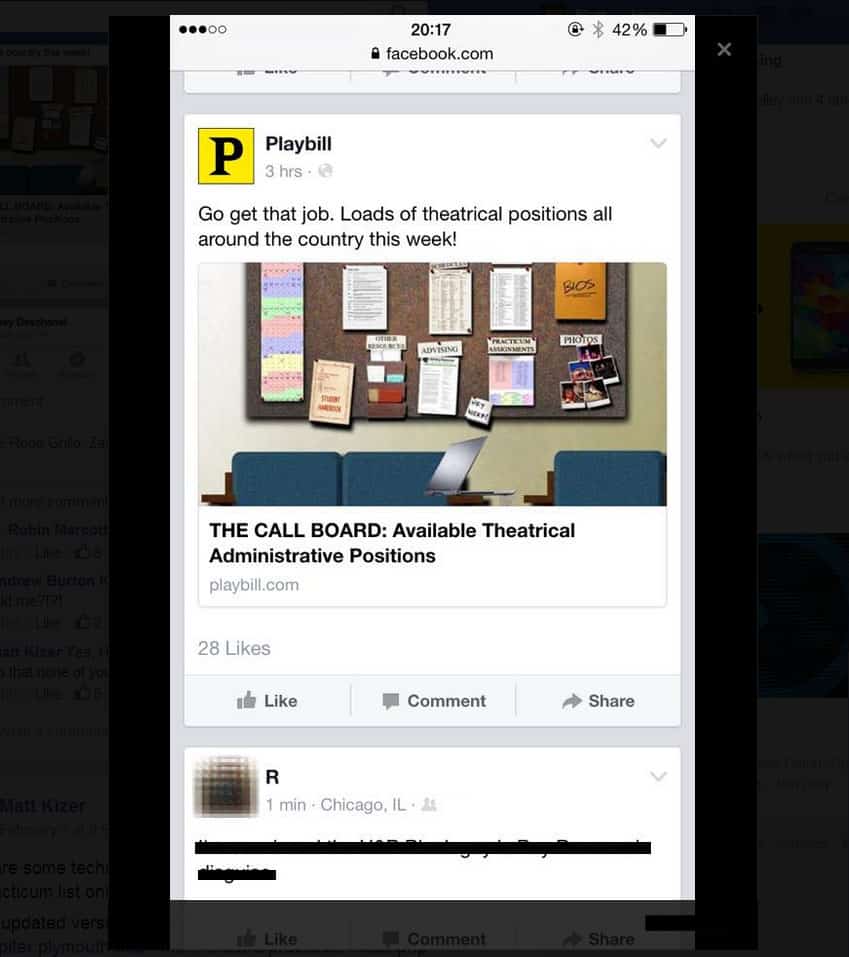Click the share arrow icon
This screenshot has width=849, height=957.
point(572,701)
